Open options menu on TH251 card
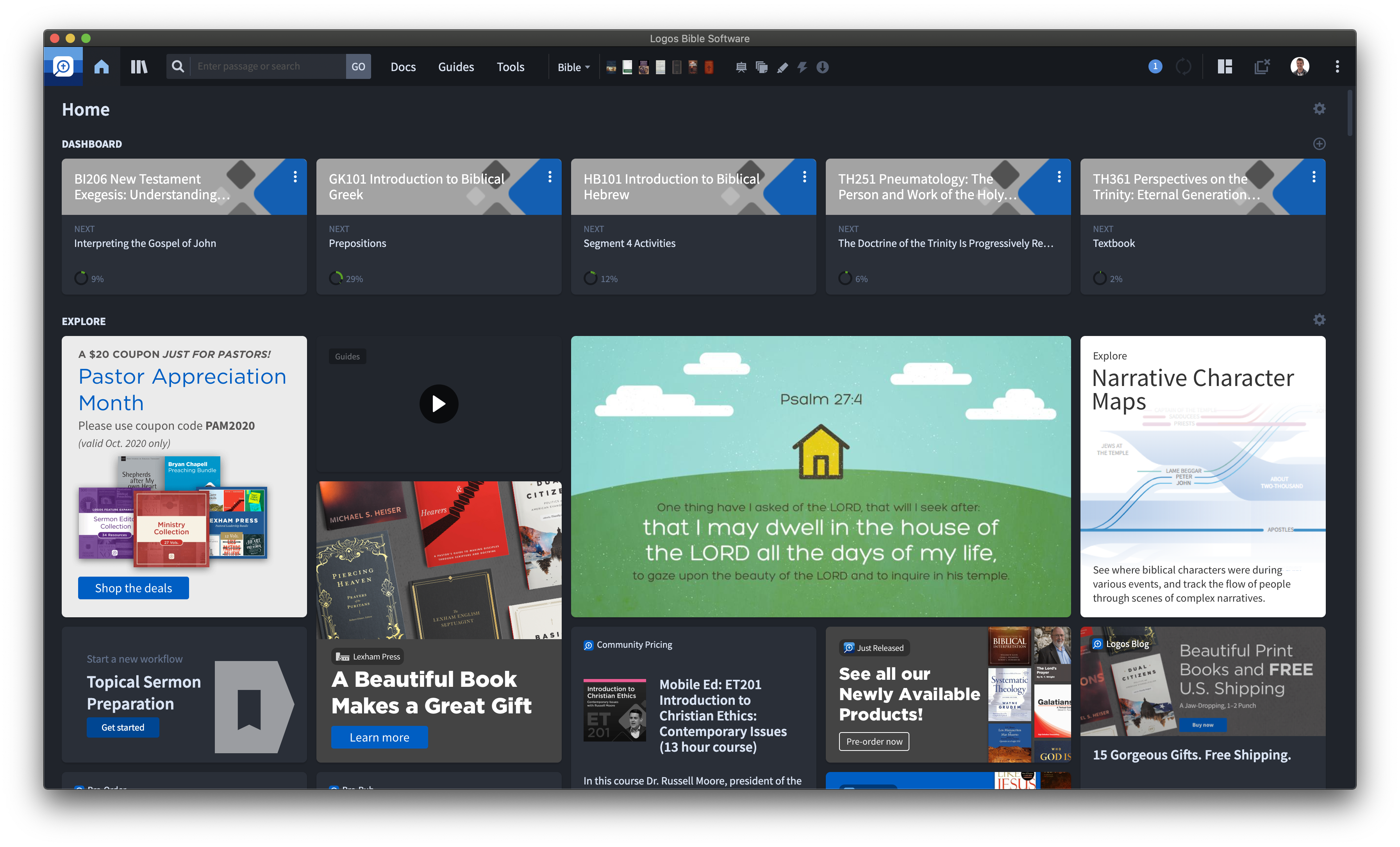Viewport: 1400px width, 847px height. click(1059, 177)
